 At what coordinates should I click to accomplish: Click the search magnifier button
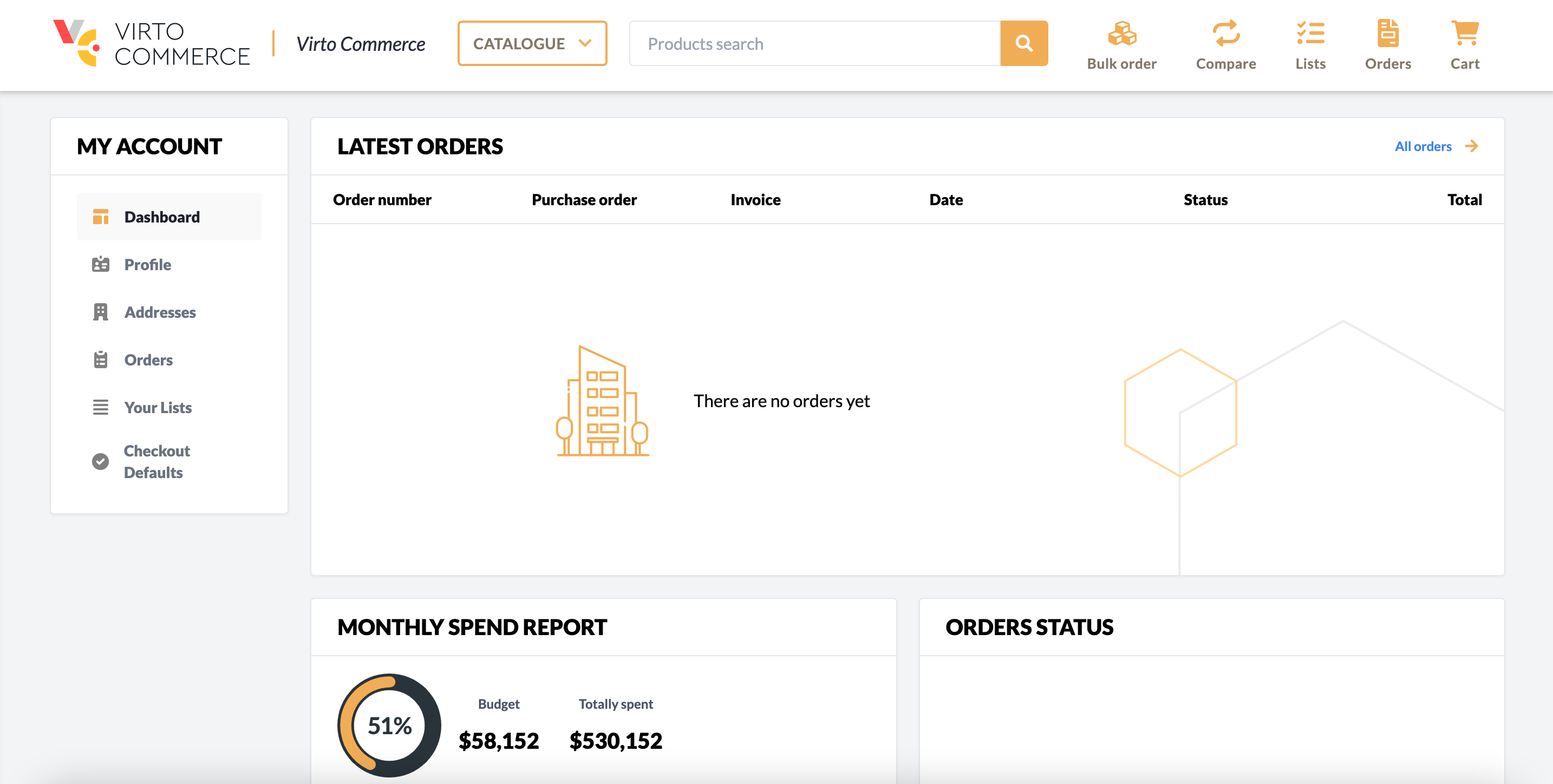click(x=1023, y=43)
